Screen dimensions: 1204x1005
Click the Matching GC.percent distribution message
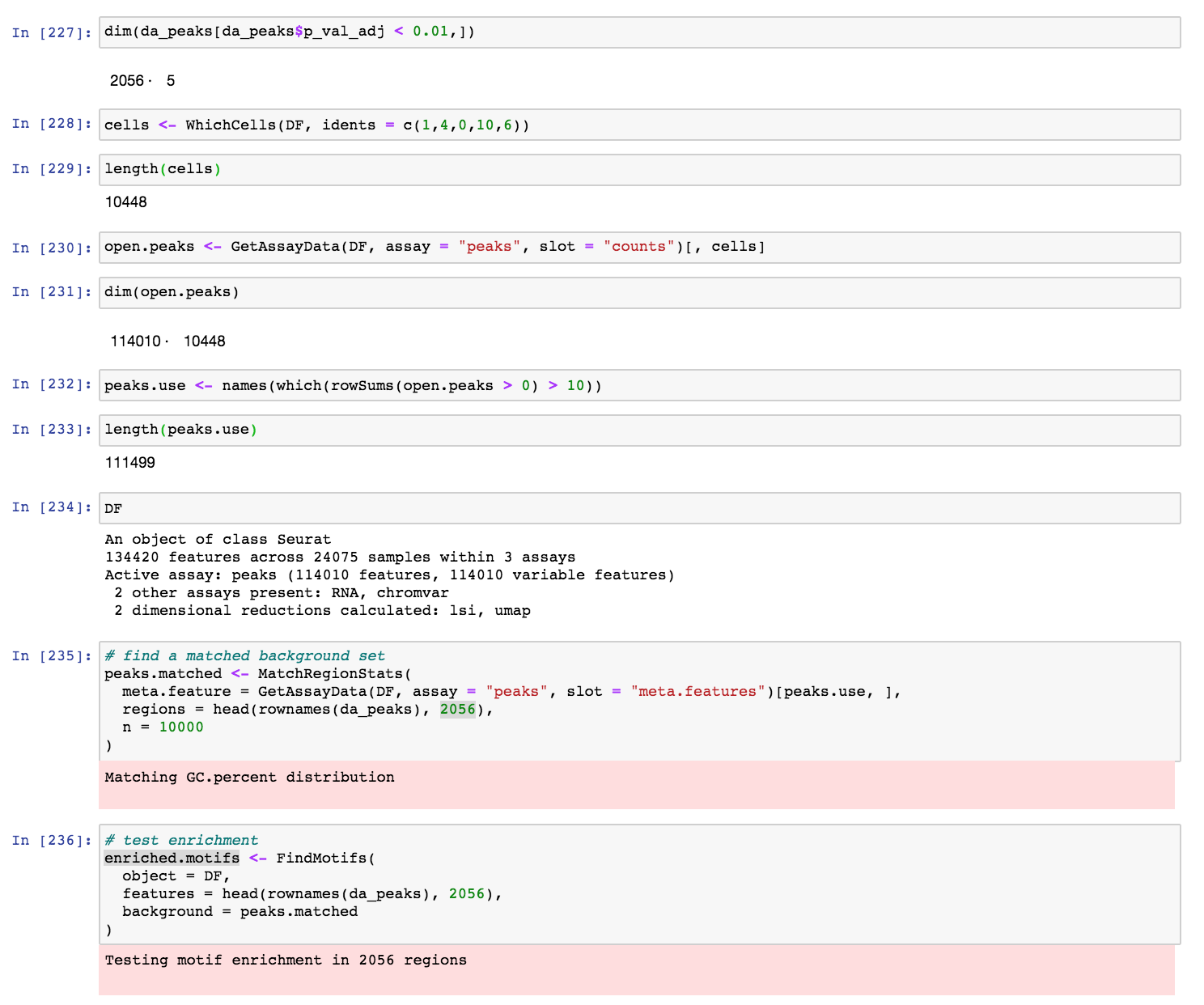click(x=248, y=777)
